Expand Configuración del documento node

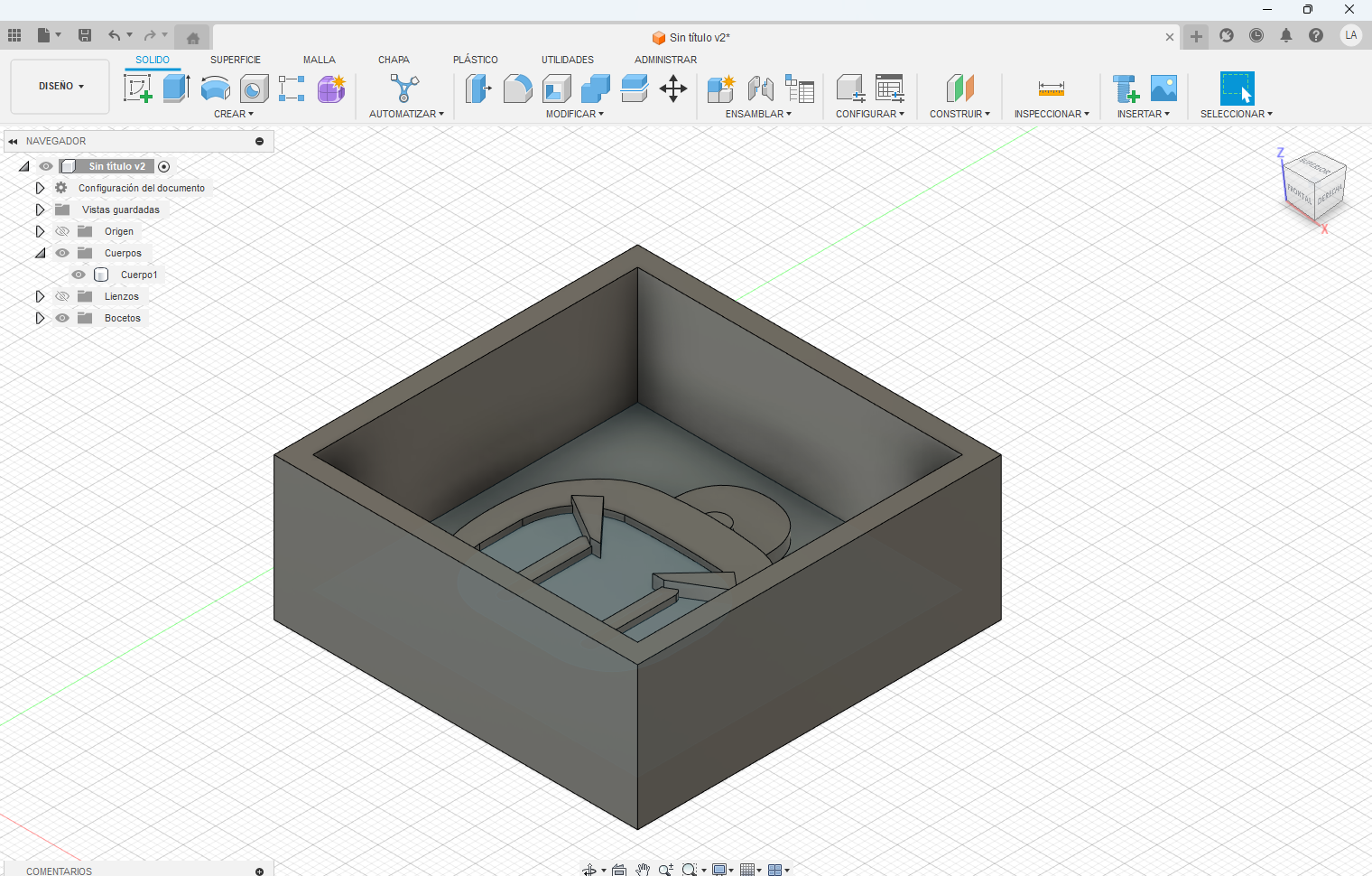pyautogui.click(x=40, y=188)
